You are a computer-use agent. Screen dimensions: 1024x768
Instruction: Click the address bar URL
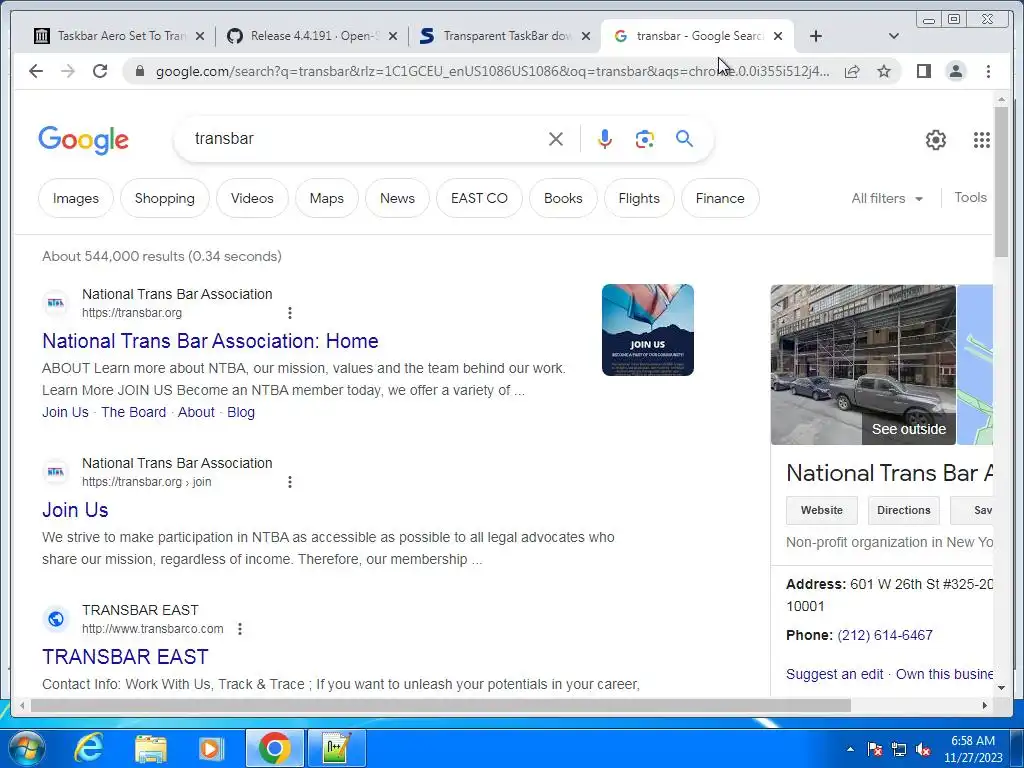(493, 71)
